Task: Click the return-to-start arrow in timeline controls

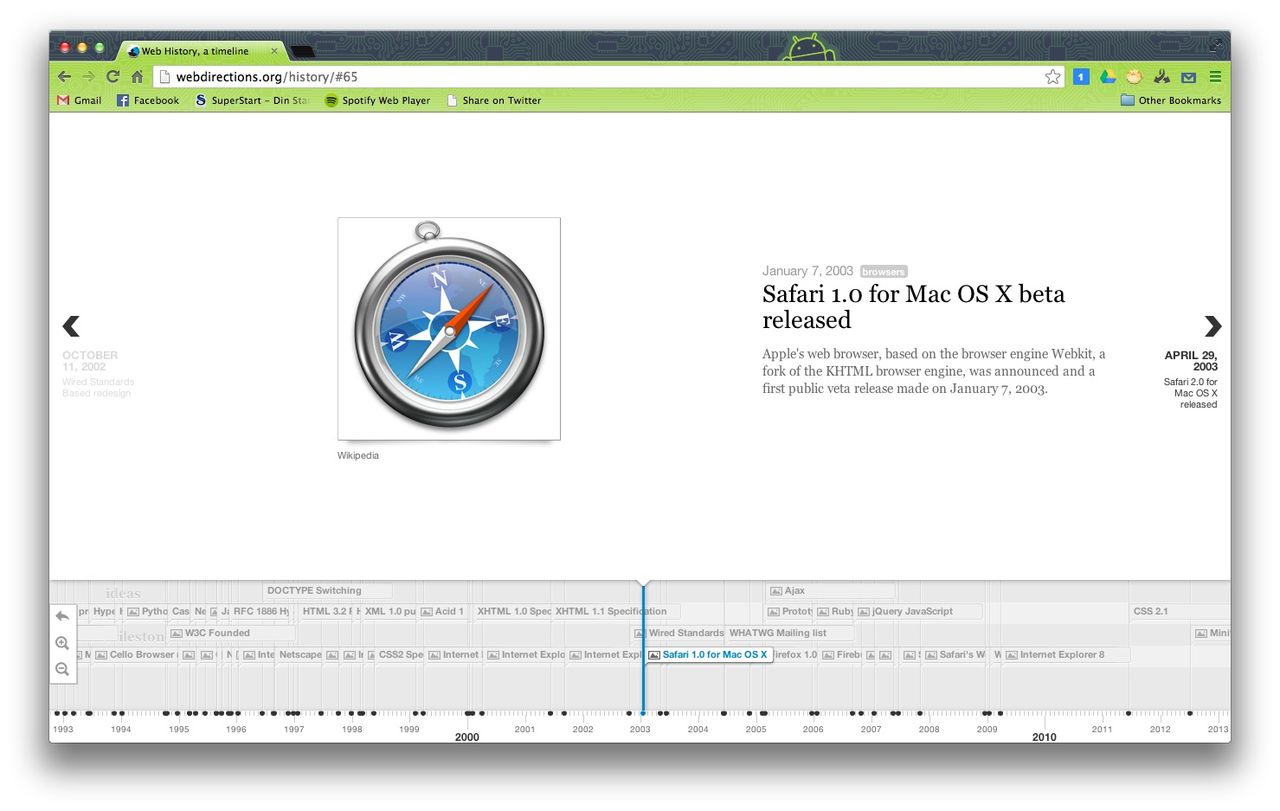Action: point(62,617)
